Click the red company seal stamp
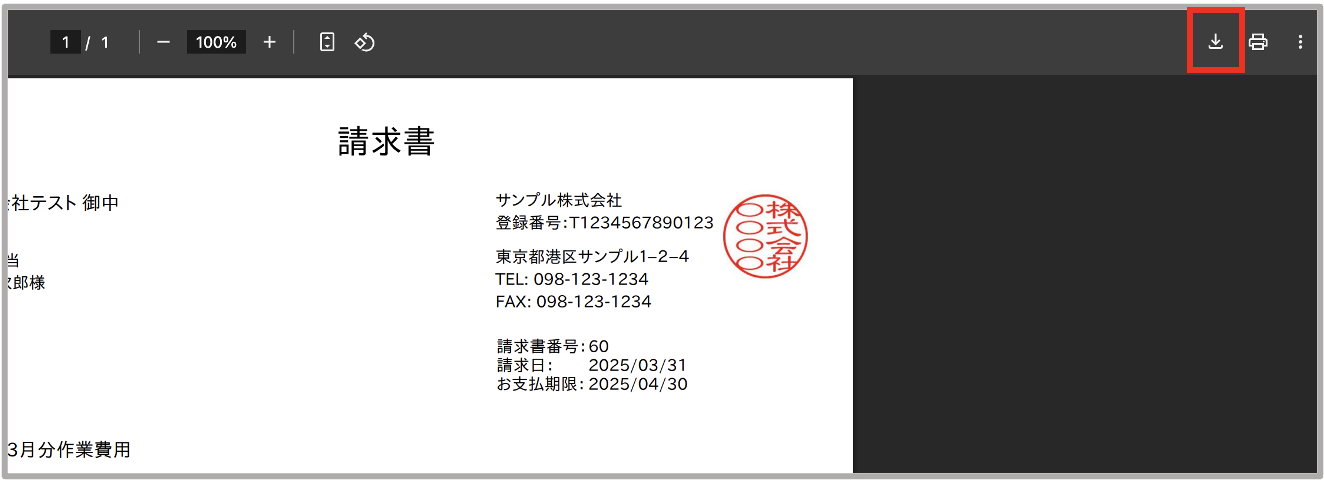Screen dimensions: 1324x482 [765, 237]
